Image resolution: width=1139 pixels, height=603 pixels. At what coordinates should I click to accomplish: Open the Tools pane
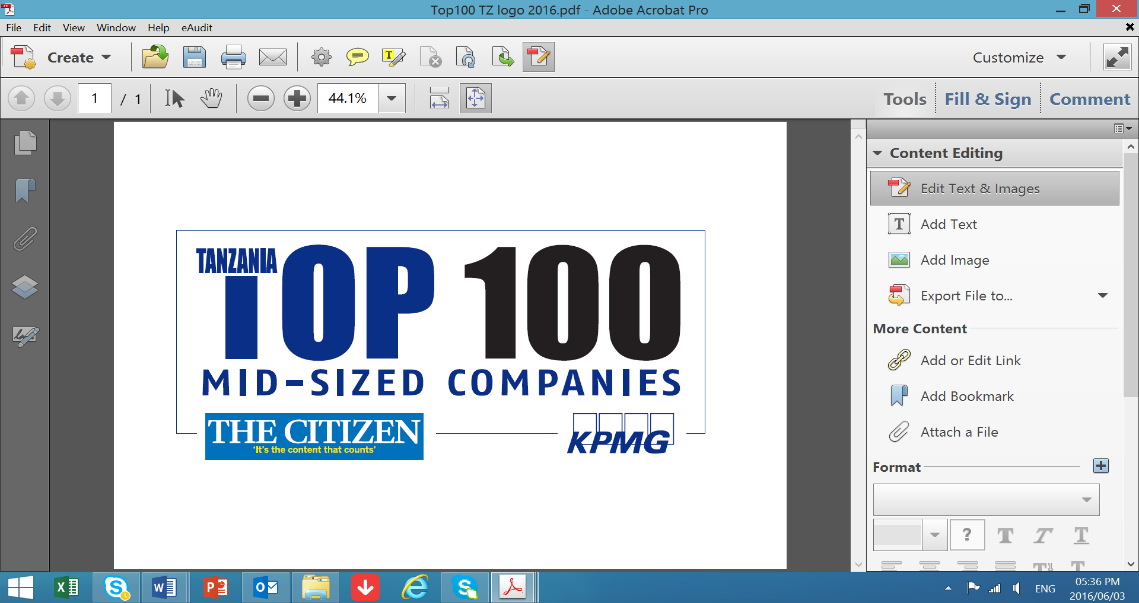coord(904,99)
